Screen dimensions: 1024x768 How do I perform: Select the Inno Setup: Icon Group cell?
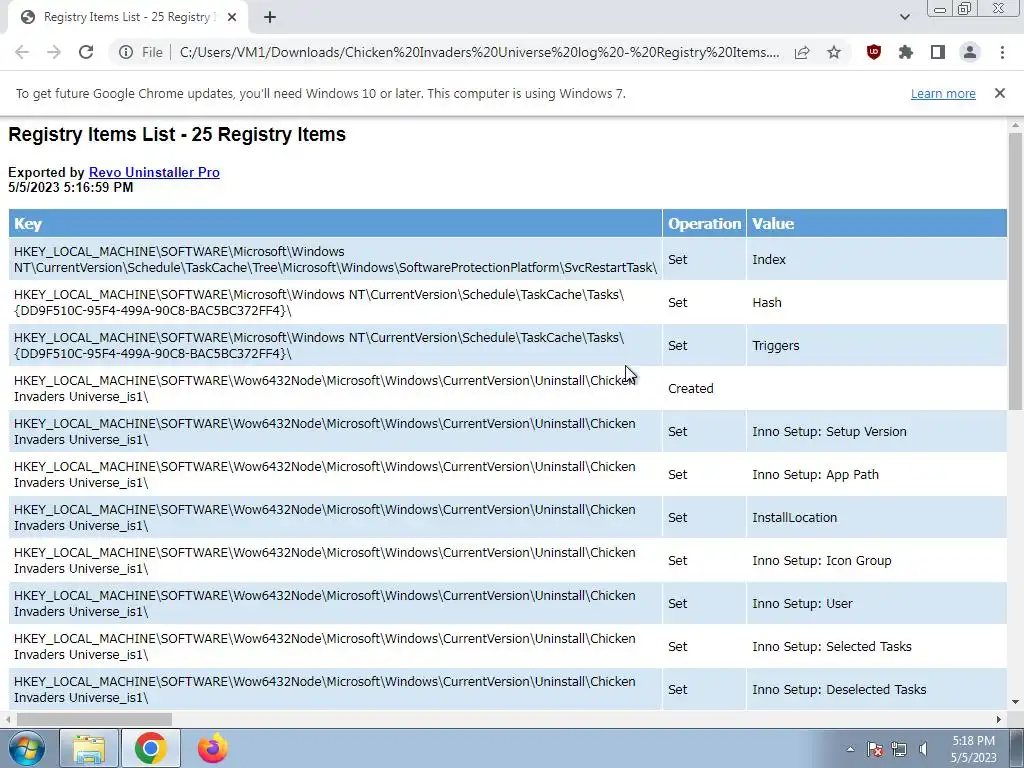click(x=876, y=561)
